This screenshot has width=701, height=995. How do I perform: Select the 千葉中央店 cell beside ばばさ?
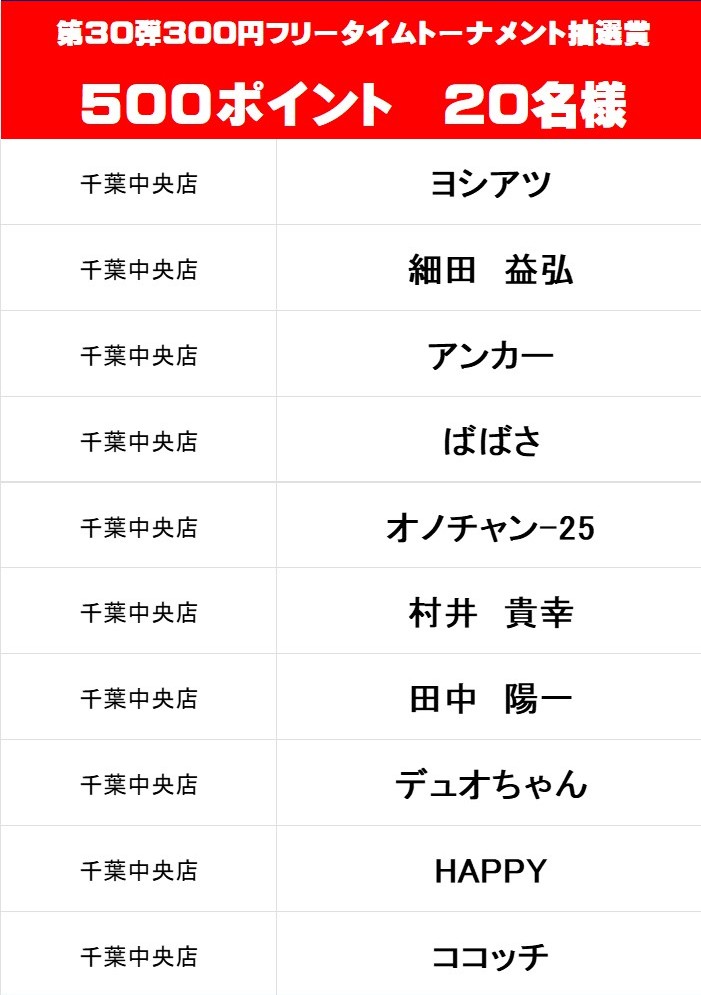[x=139, y=442]
